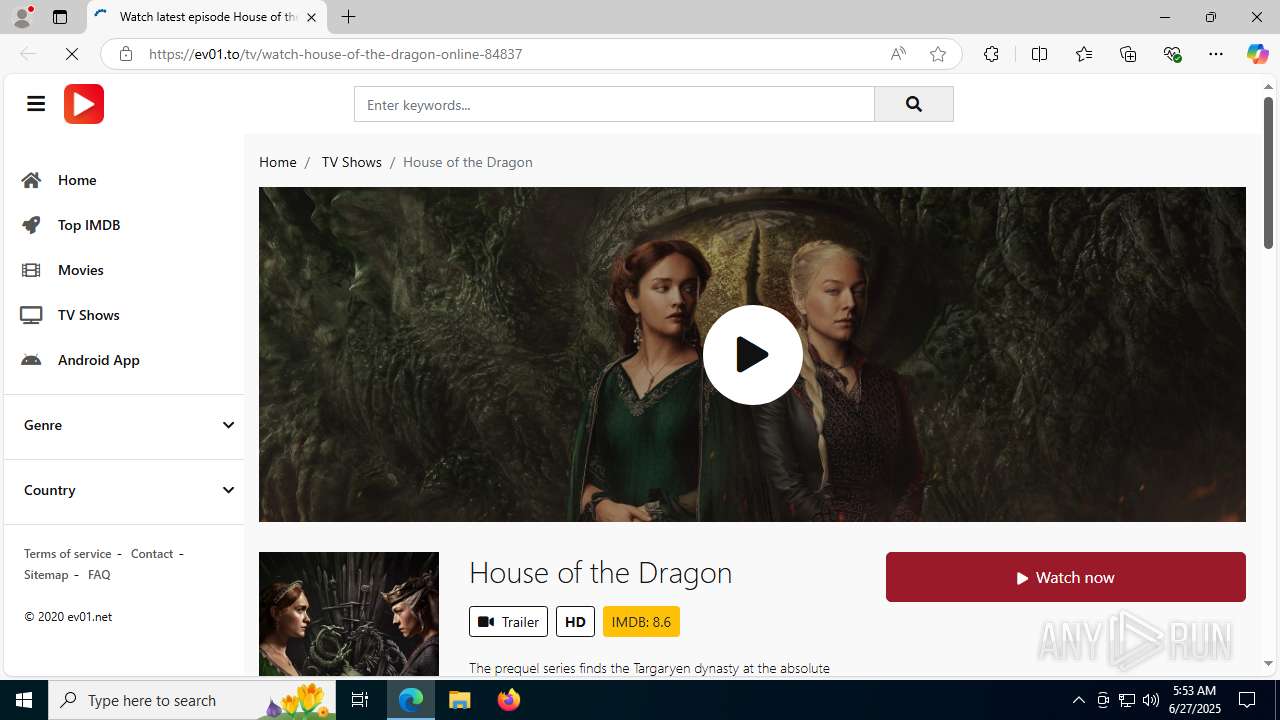Add this page to favorites star
Image resolution: width=1280 pixels, height=720 pixels.
pos(937,54)
